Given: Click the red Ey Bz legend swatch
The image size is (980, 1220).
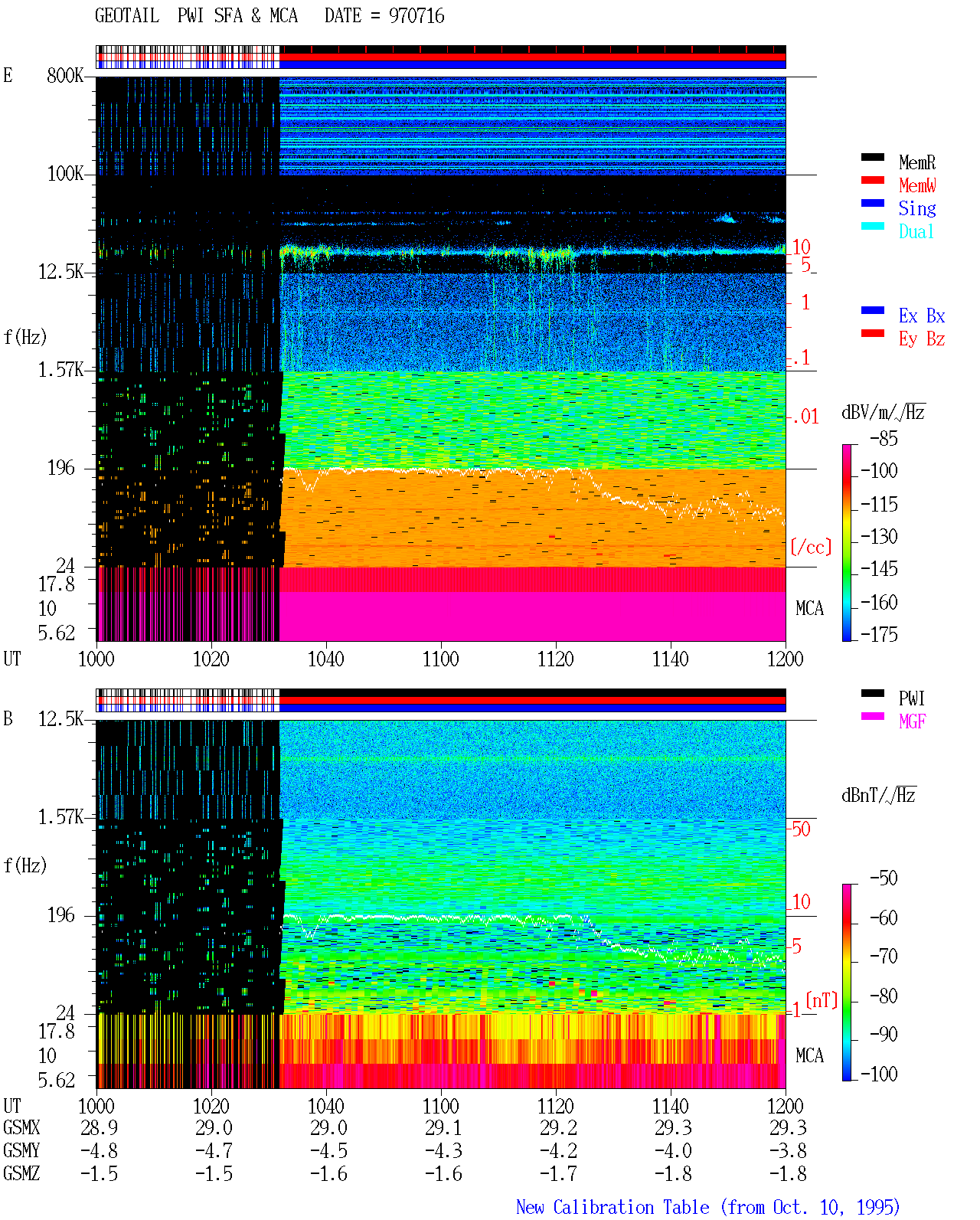Looking at the screenshot, I should point(873,334).
